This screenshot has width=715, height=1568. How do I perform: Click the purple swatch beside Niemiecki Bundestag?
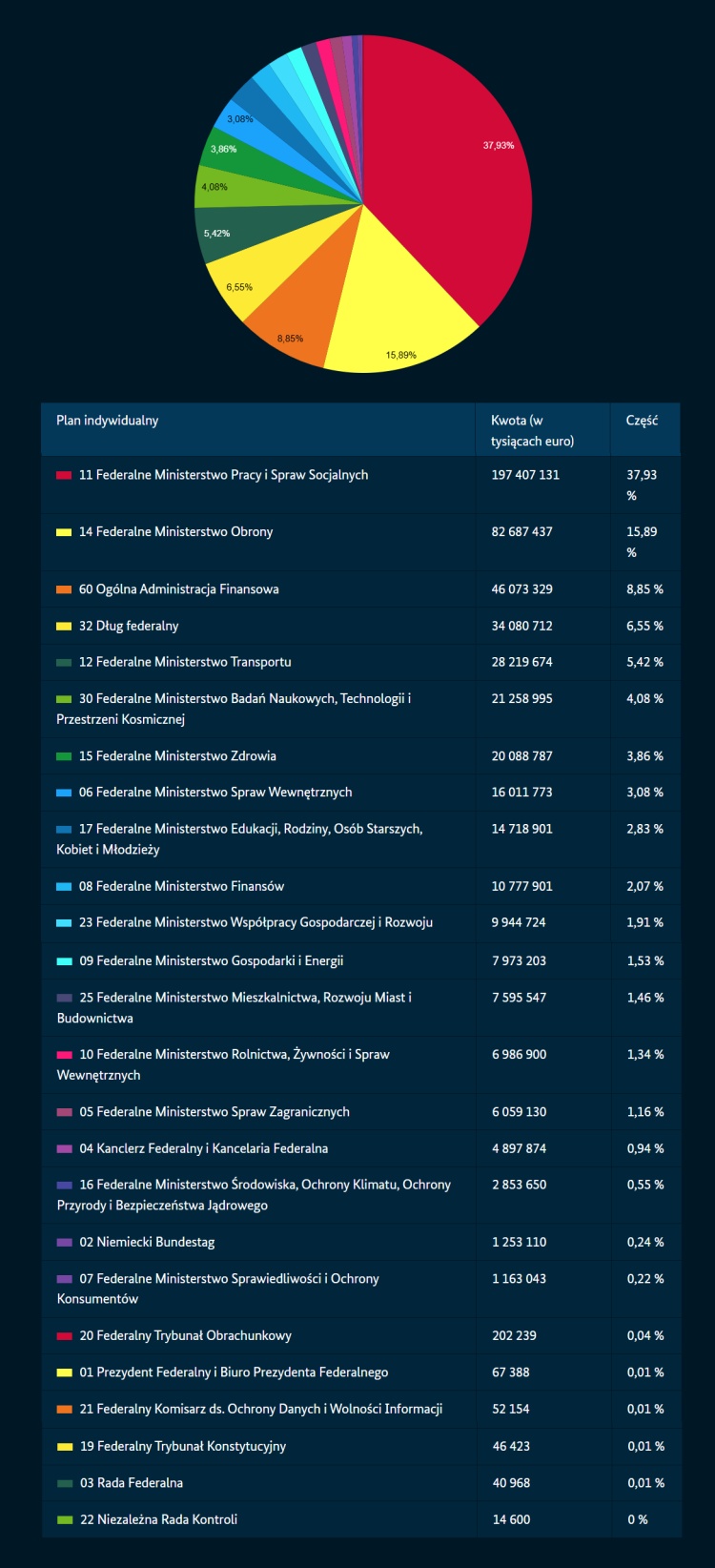point(64,1243)
